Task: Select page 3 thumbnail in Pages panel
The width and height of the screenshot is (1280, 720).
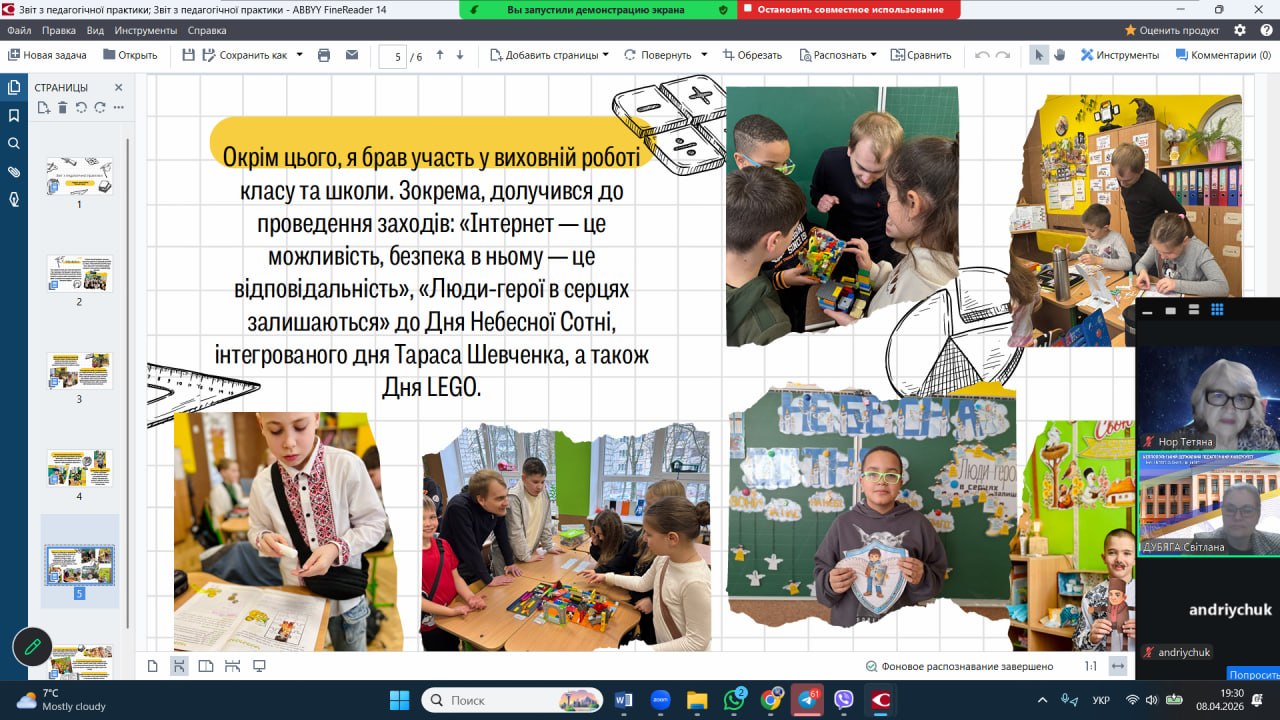Action: 79,371
